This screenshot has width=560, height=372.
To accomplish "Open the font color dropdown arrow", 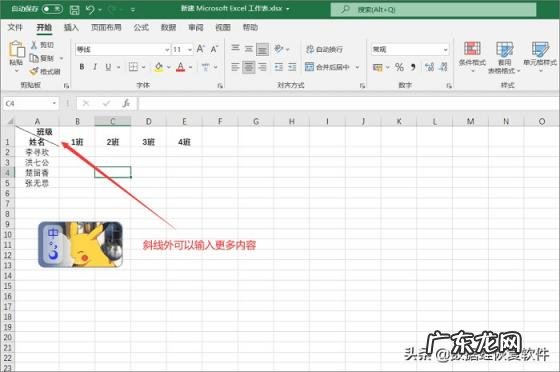I will coord(190,67).
